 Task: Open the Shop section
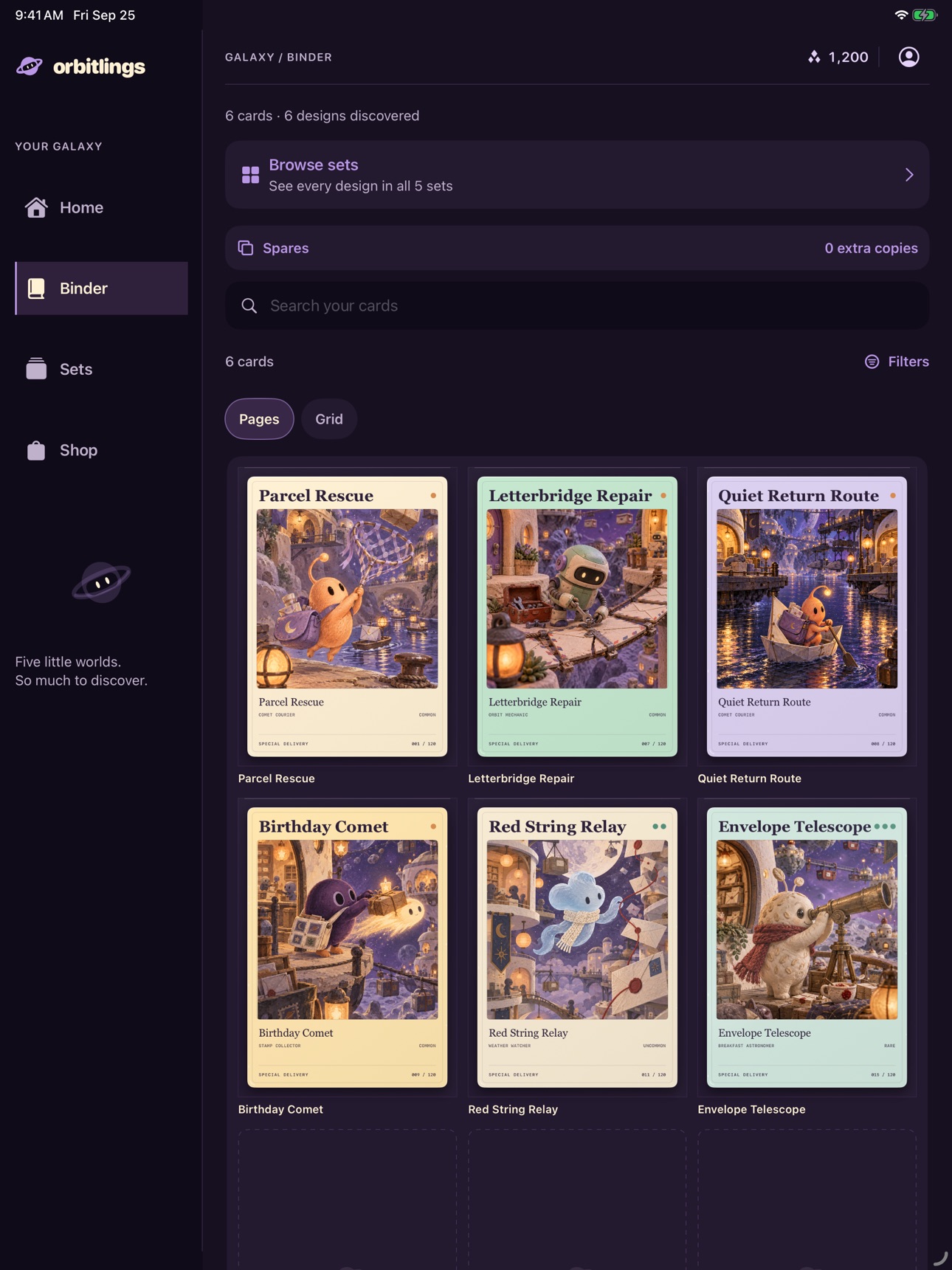(x=102, y=450)
